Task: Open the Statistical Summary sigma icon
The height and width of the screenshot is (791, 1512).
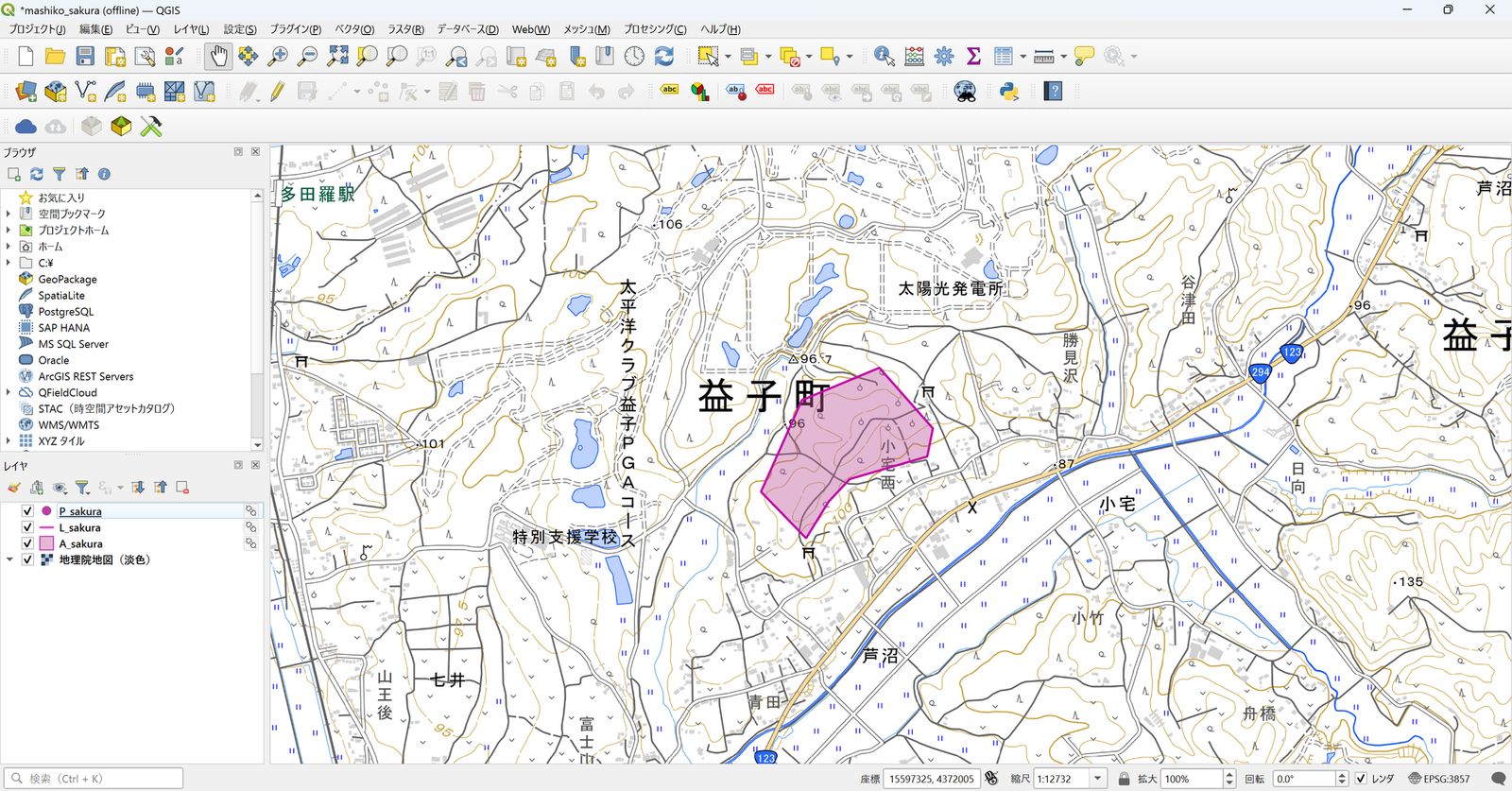Action: (x=973, y=57)
